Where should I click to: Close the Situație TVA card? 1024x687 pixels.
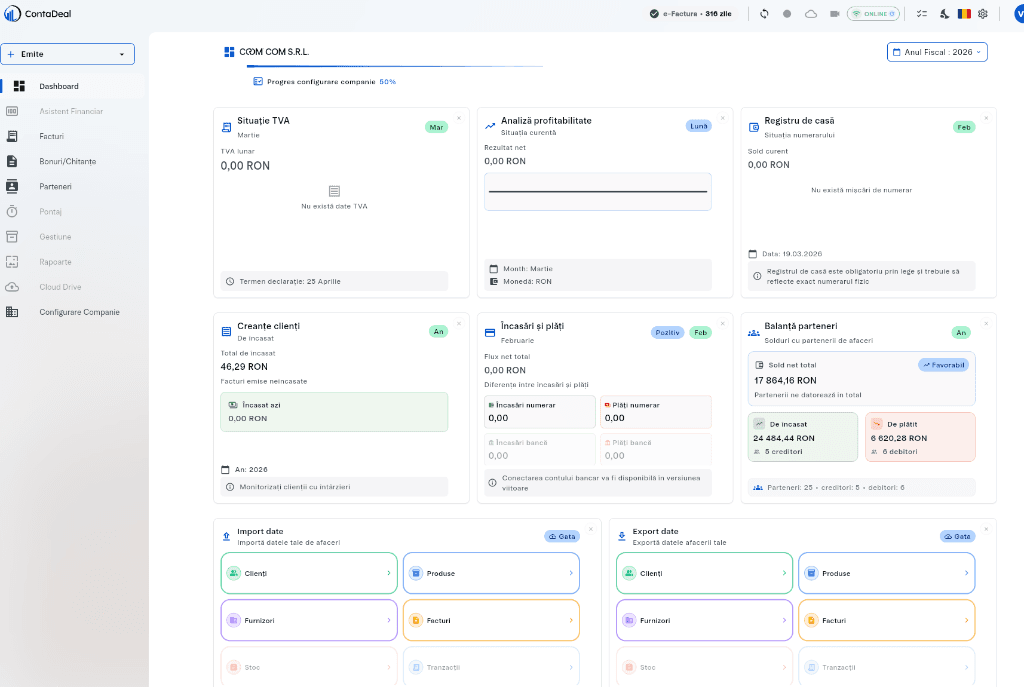click(459, 118)
